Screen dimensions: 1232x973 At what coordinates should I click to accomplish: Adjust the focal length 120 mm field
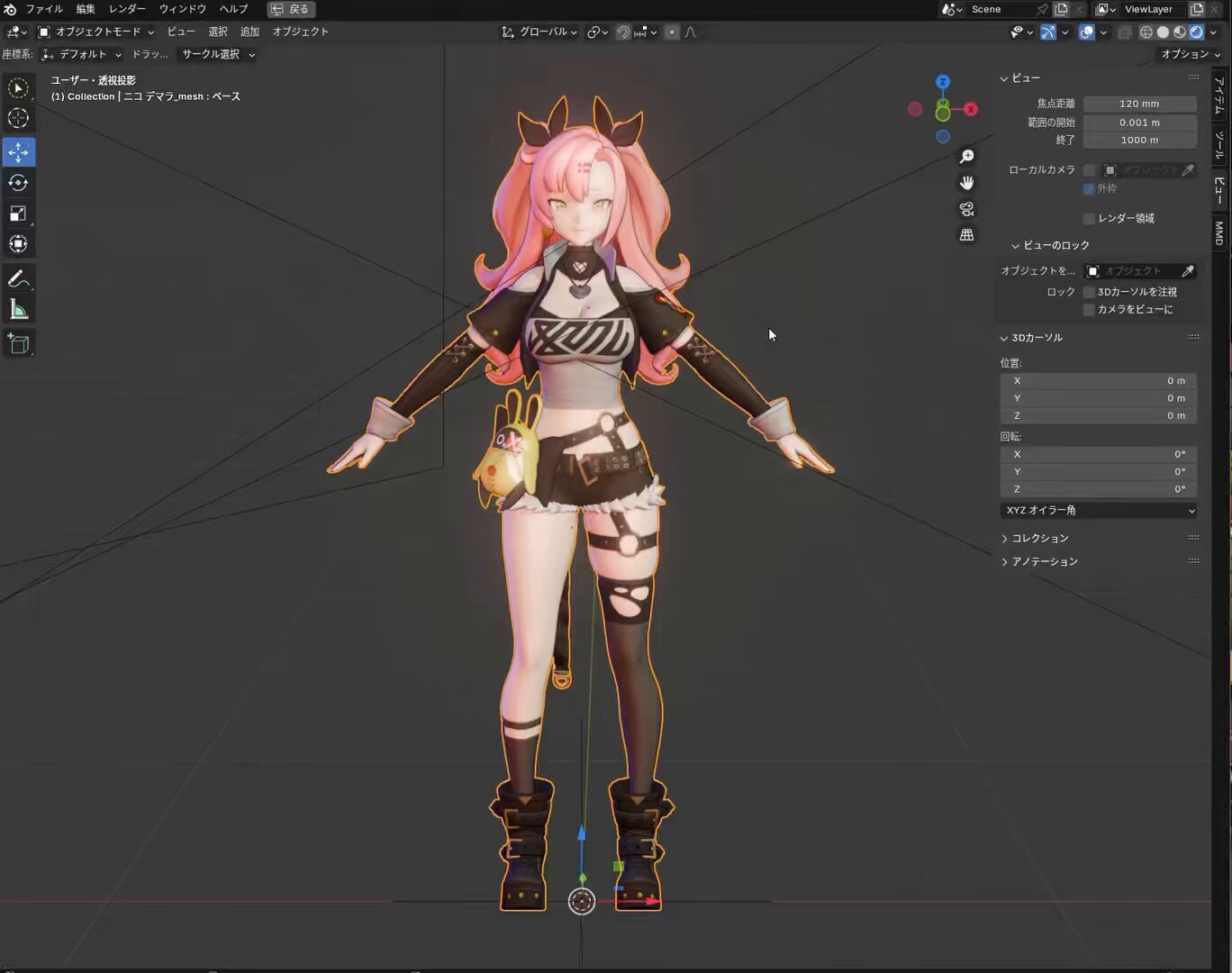[x=1139, y=104]
